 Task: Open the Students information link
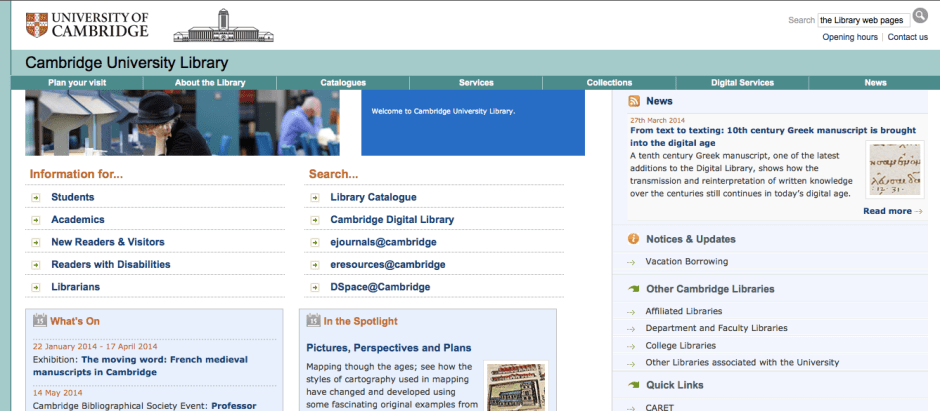point(73,197)
